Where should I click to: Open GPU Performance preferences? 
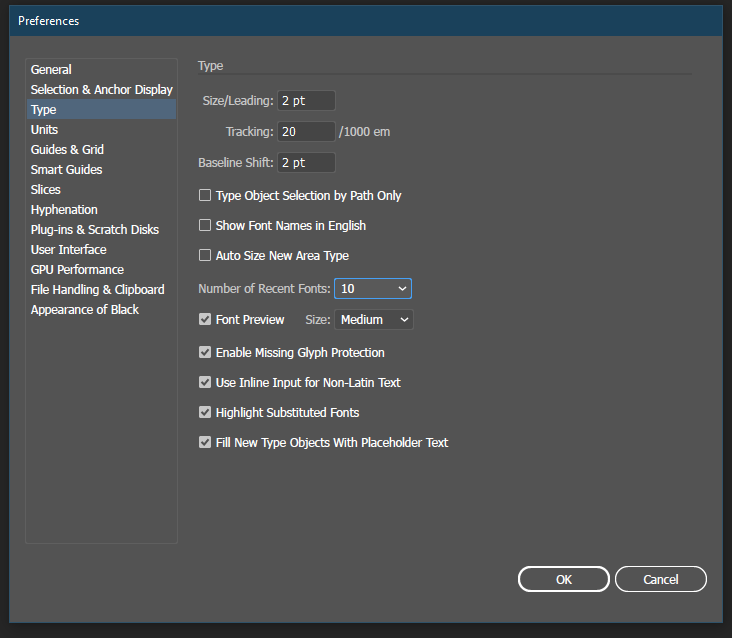[x=77, y=270]
